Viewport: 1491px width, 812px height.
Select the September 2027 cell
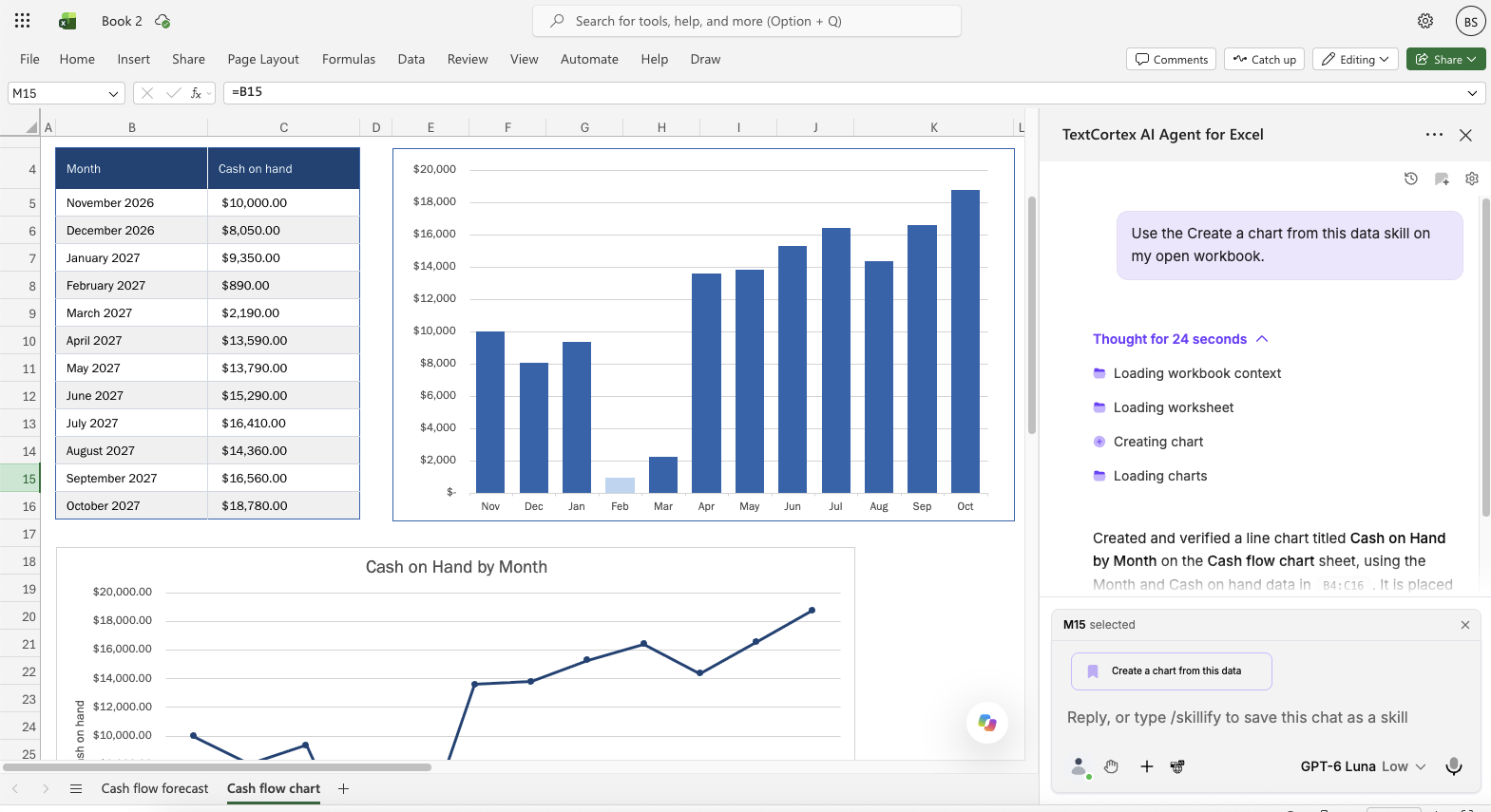click(x=131, y=479)
